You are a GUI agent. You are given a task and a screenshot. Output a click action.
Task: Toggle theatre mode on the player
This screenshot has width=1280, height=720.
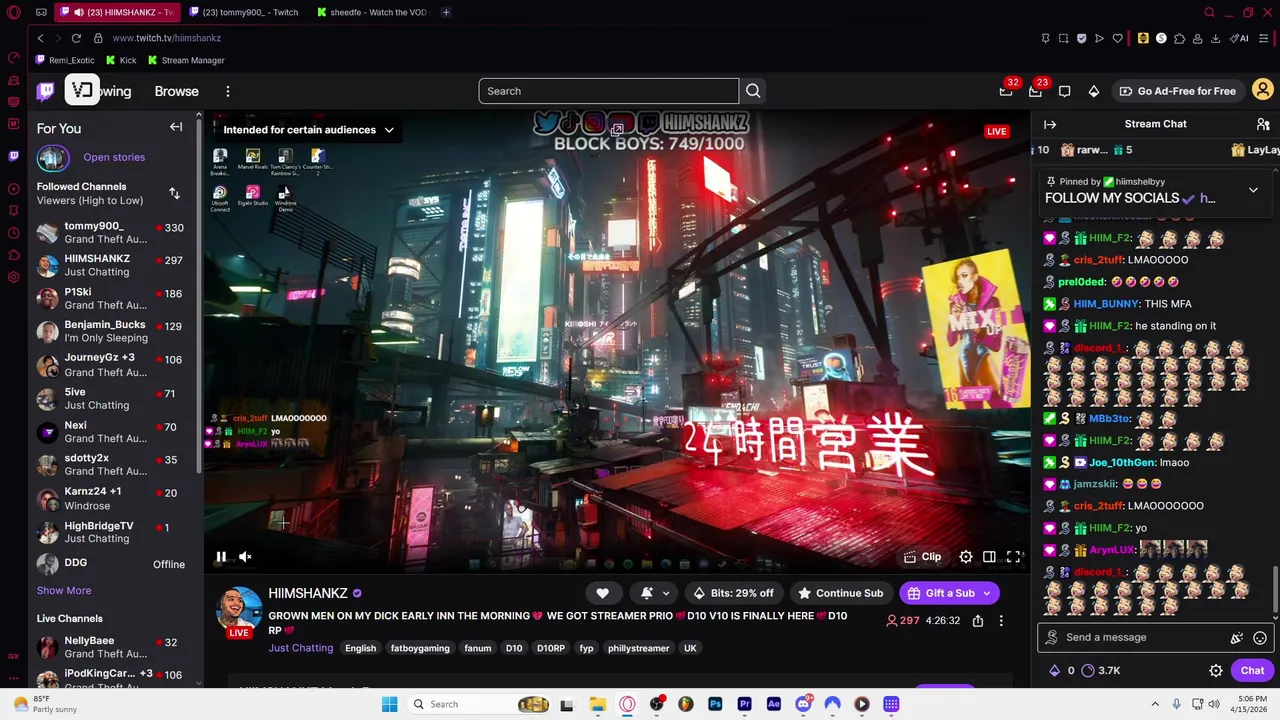[989, 557]
